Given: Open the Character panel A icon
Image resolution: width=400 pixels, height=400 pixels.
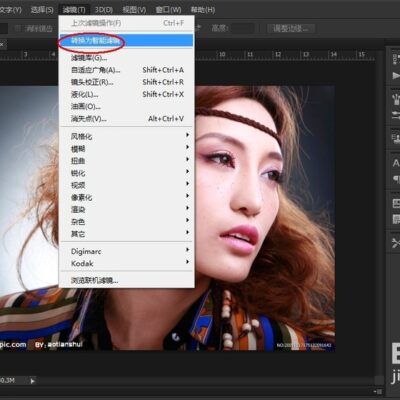Looking at the screenshot, I should click(396, 163).
